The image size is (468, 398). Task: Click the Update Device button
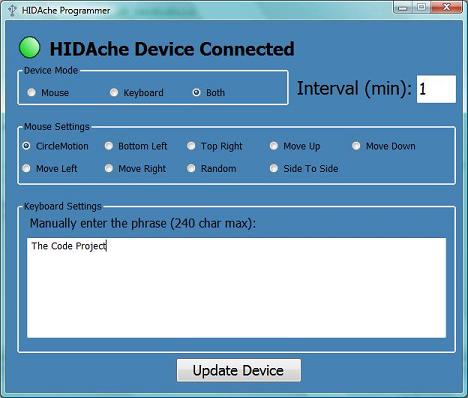tap(239, 370)
